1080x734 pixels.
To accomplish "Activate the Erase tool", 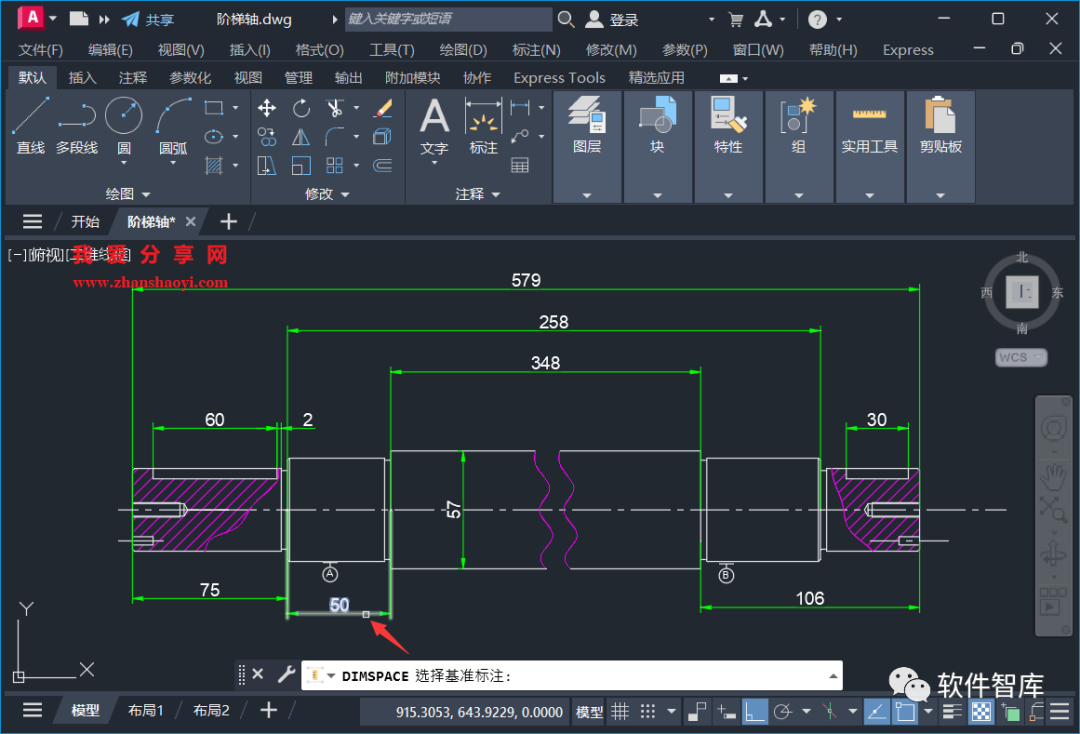I will pyautogui.click(x=383, y=108).
